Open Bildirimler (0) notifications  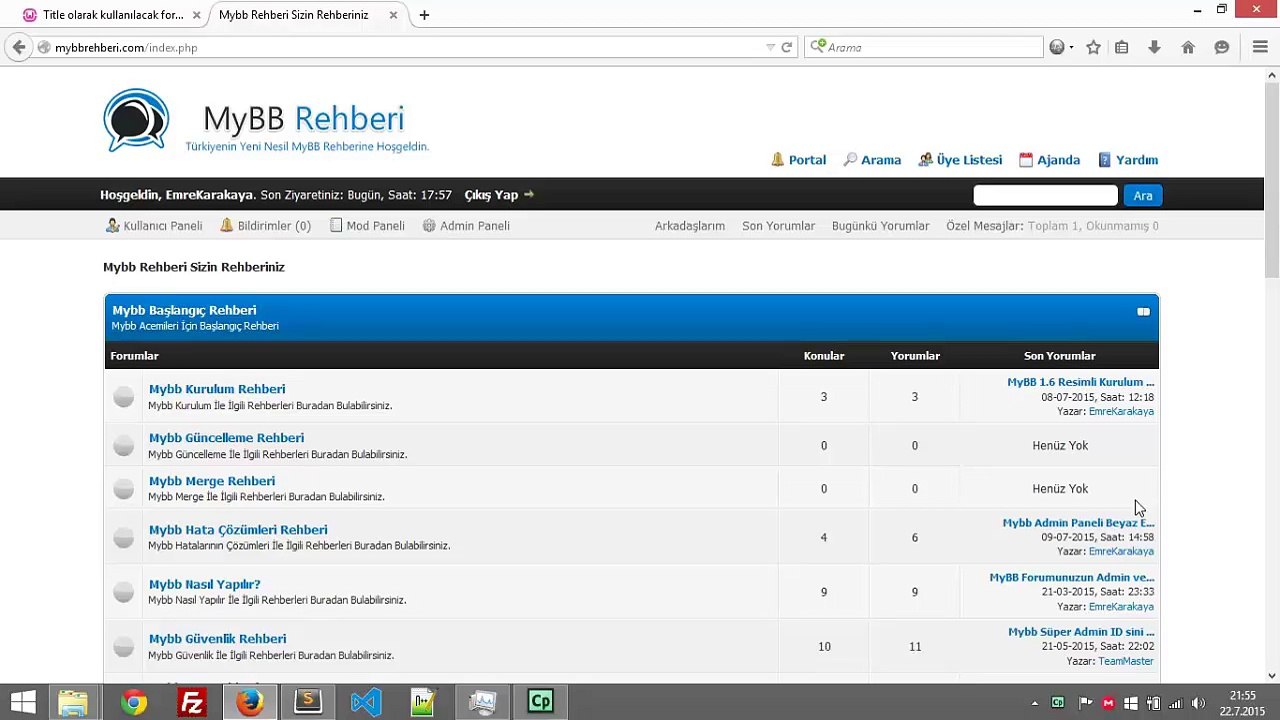265,226
